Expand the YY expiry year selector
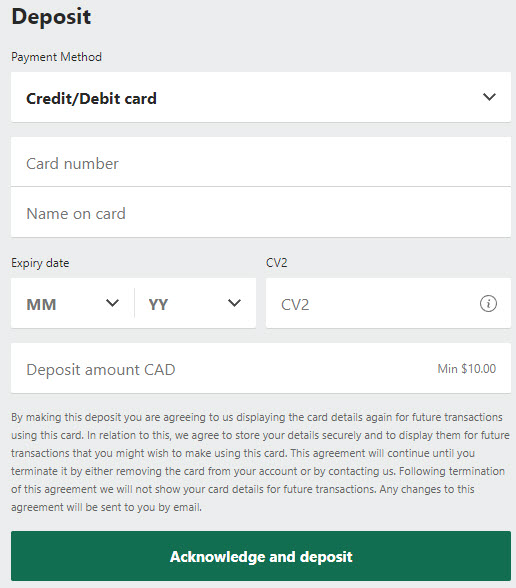Image resolution: width=516 pixels, height=588 pixels. coord(195,303)
